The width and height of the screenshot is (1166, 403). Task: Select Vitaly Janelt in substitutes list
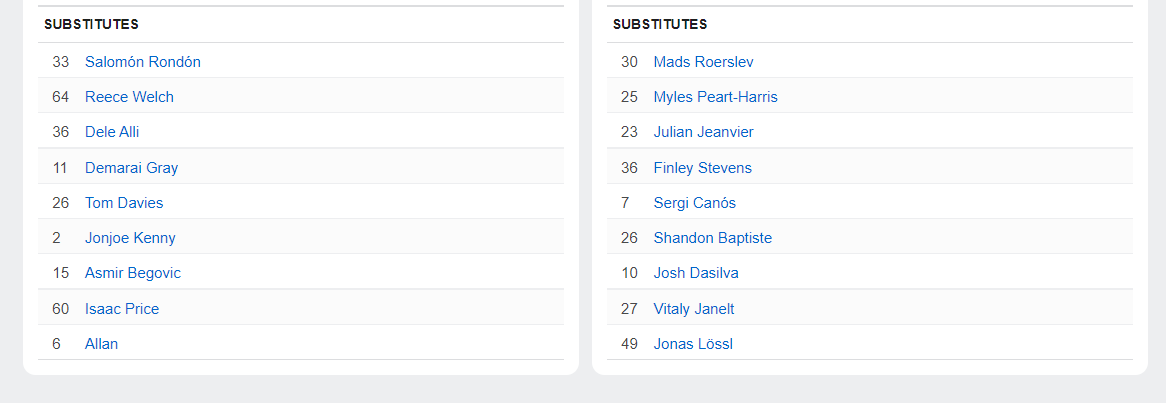[694, 309]
